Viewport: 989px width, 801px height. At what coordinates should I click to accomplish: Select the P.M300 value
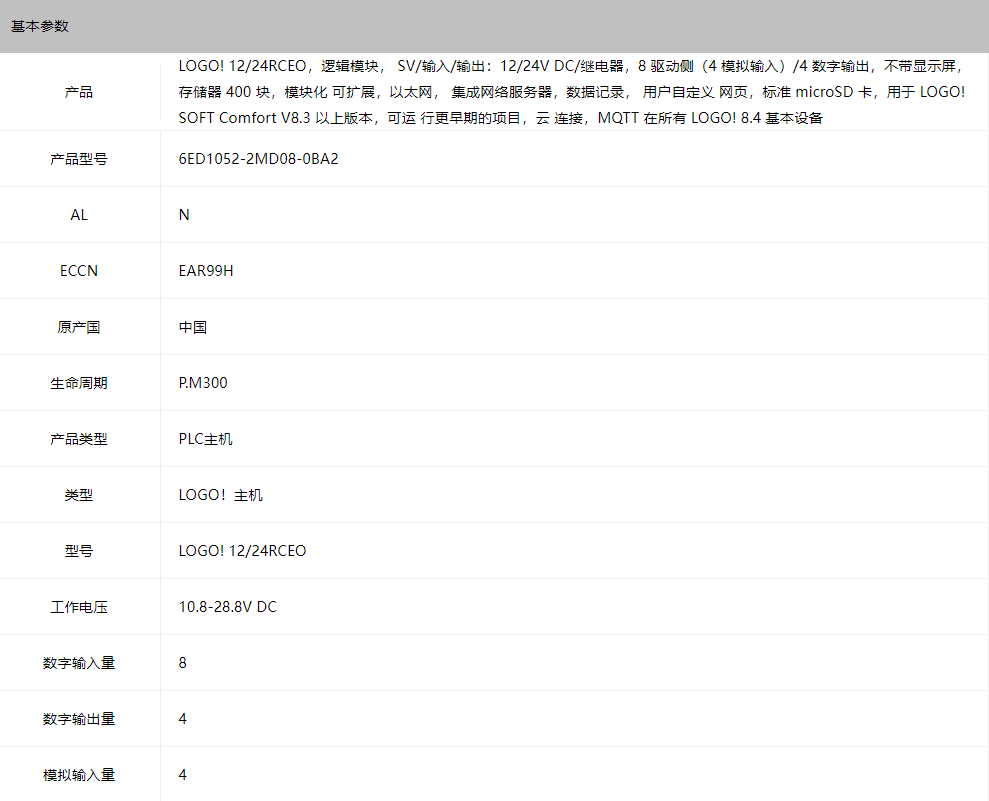(x=203, y=383)
